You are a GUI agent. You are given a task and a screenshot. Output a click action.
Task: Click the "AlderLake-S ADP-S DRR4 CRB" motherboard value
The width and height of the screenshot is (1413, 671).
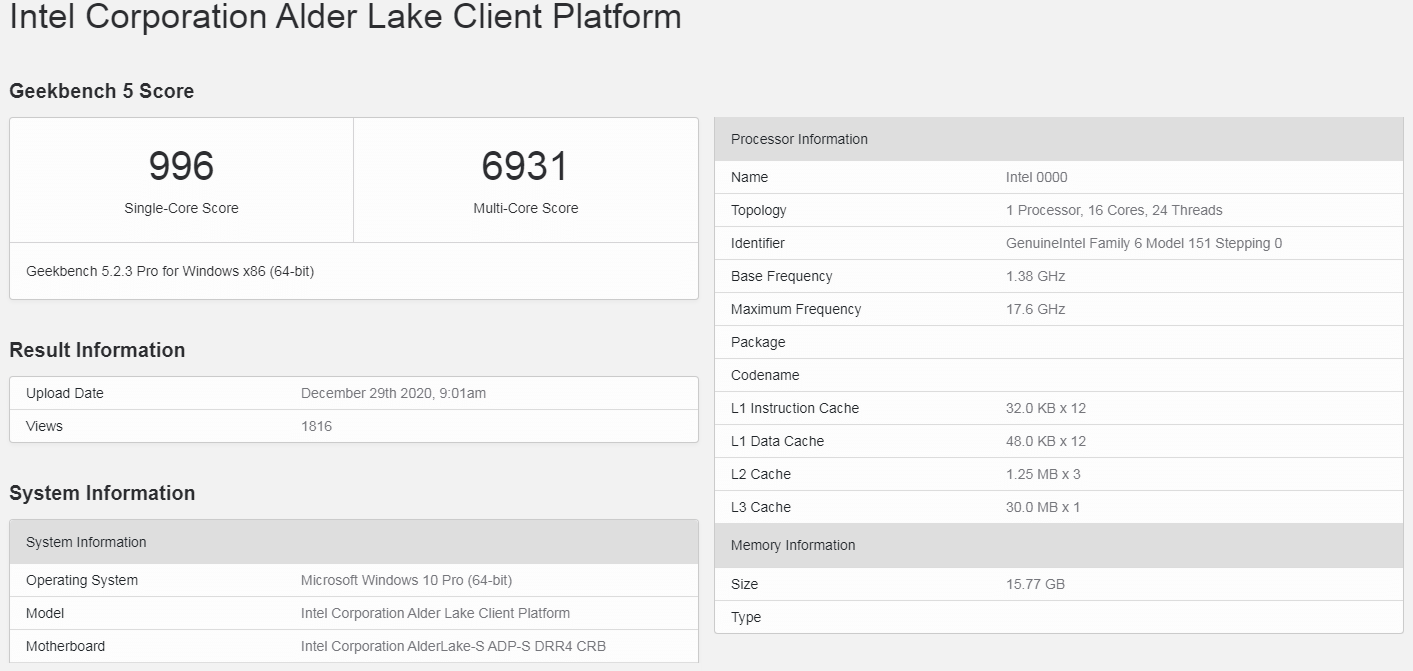coord(453,646)
